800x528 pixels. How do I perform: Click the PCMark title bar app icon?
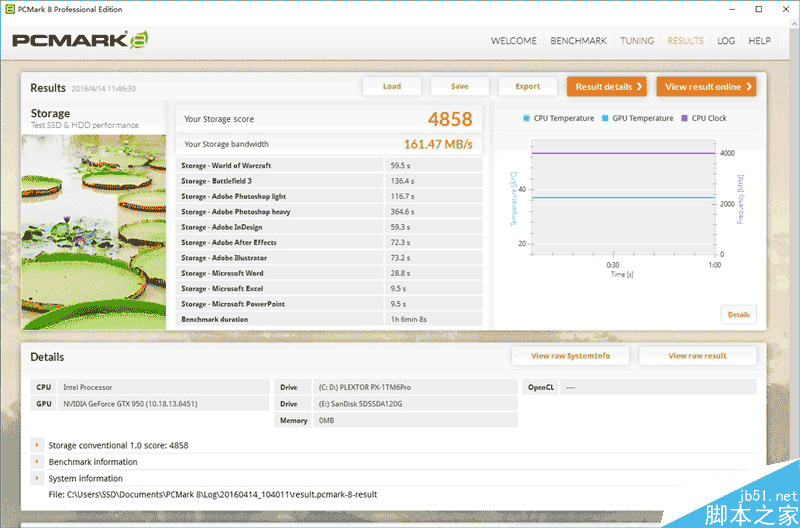click(9, 9)
